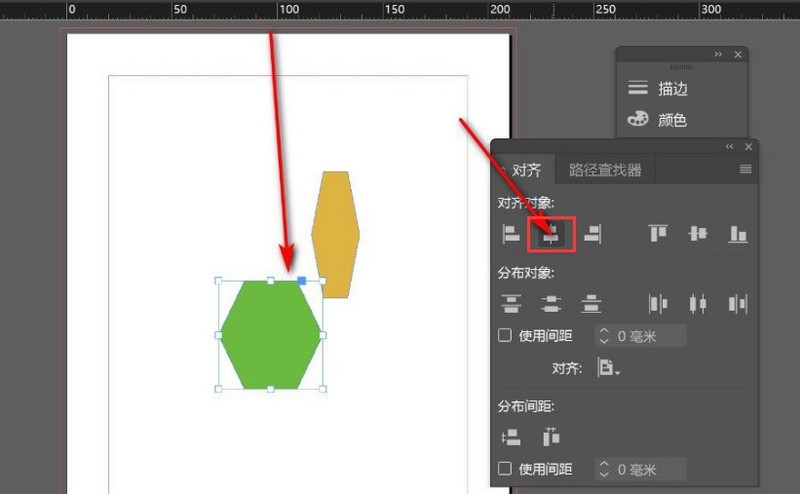Select the yellow hexagon shape
Viewport: 800px width, 494px height.
pos(335,225)
